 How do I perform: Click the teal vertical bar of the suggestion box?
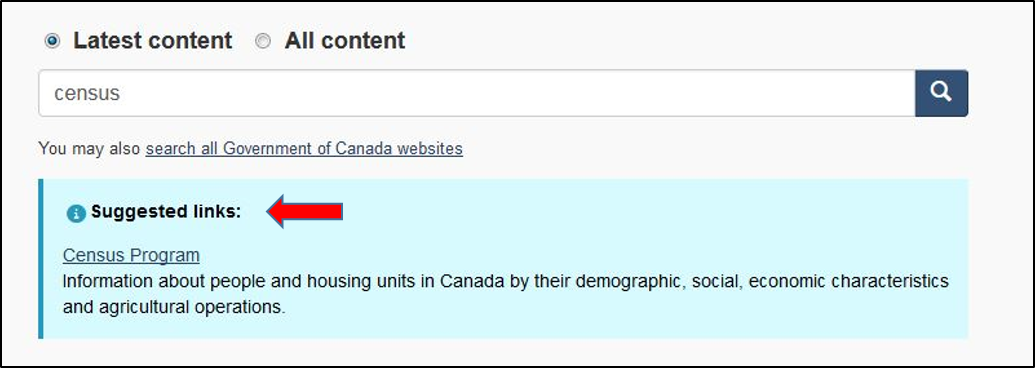tap(41, 259)
